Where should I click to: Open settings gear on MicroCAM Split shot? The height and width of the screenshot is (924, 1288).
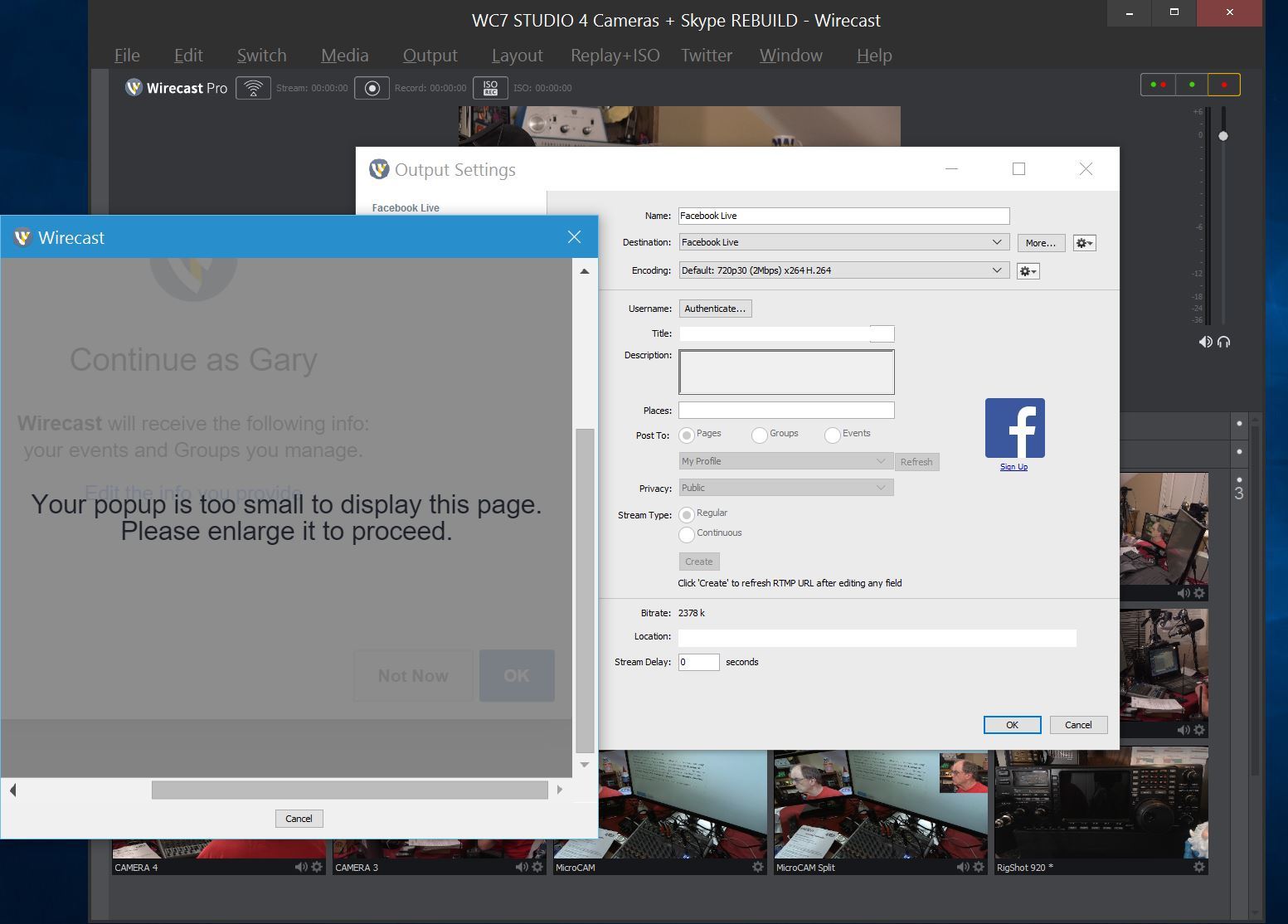tap(979, 868)
